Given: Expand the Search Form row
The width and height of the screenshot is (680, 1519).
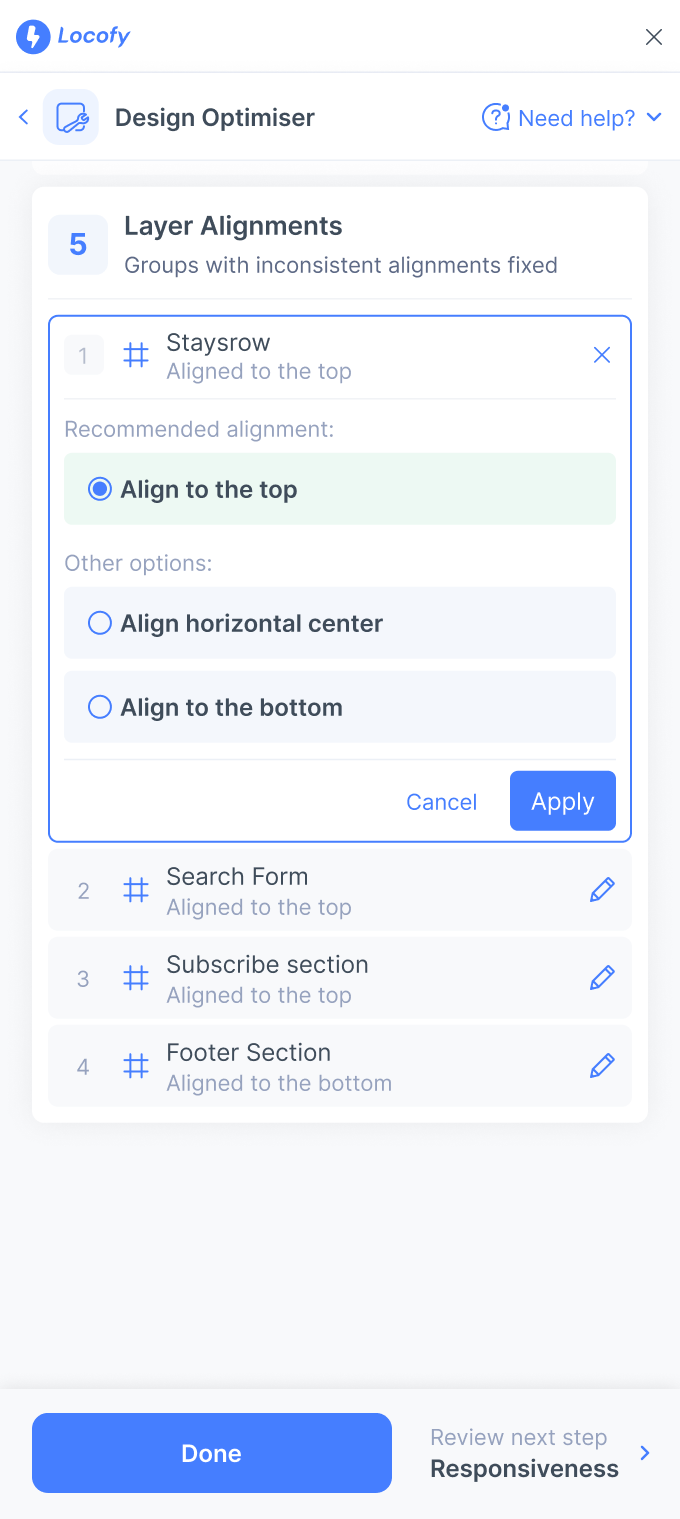Looking at the screenshot, I should 340,890.
